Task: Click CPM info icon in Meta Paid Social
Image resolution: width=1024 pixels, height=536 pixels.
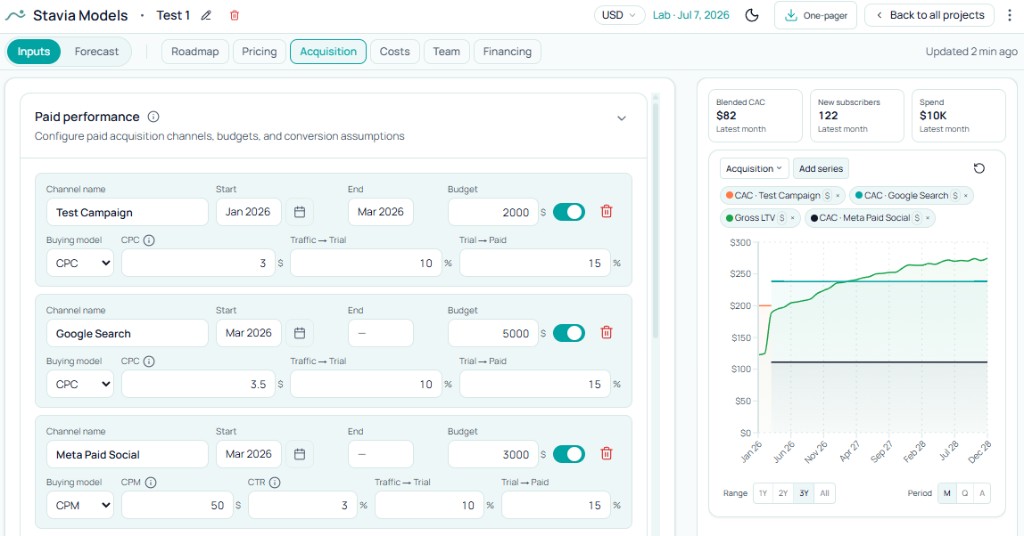Action: (150, 482)
